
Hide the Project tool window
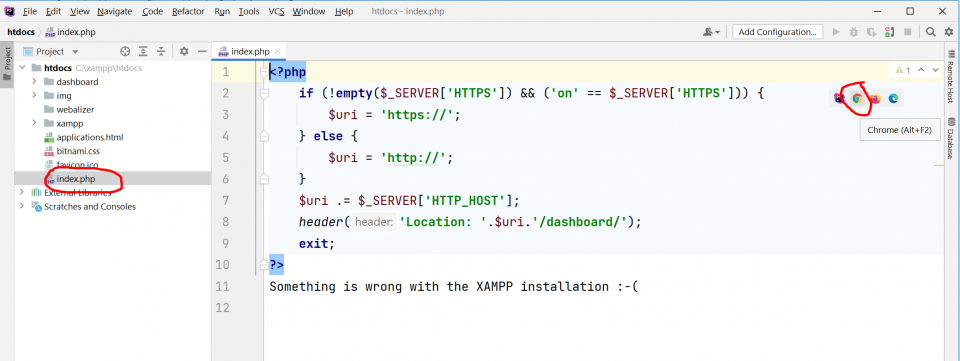pyautogui.click(x=201, y=51)
